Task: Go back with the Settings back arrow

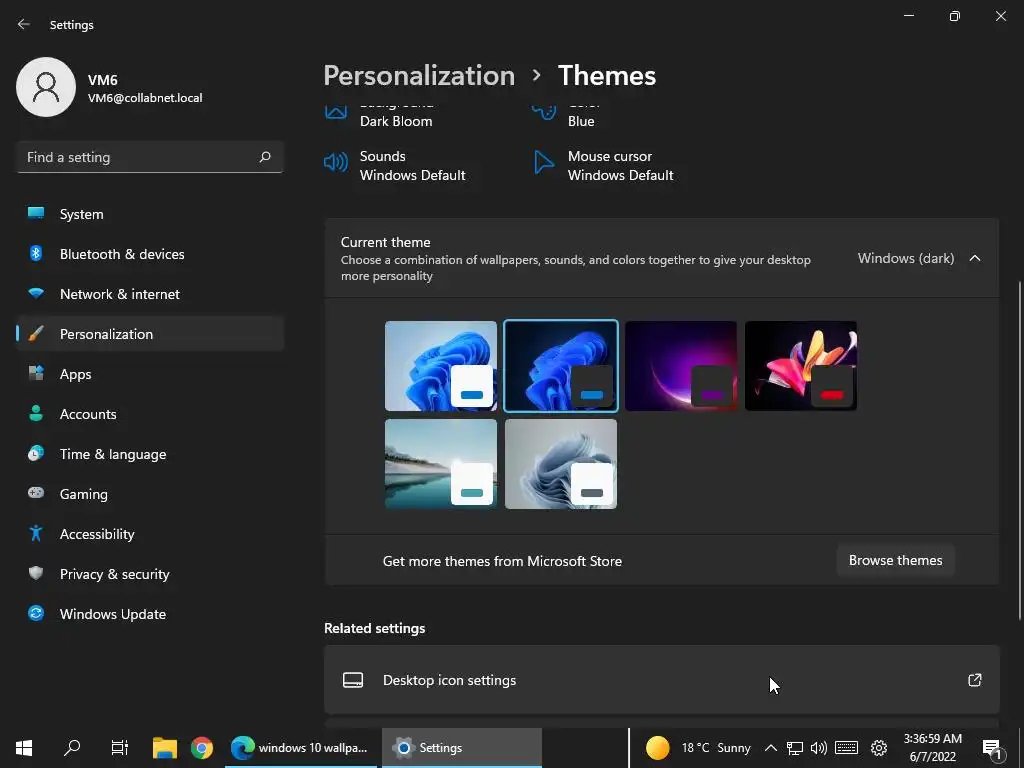Action: click(24, 24)
